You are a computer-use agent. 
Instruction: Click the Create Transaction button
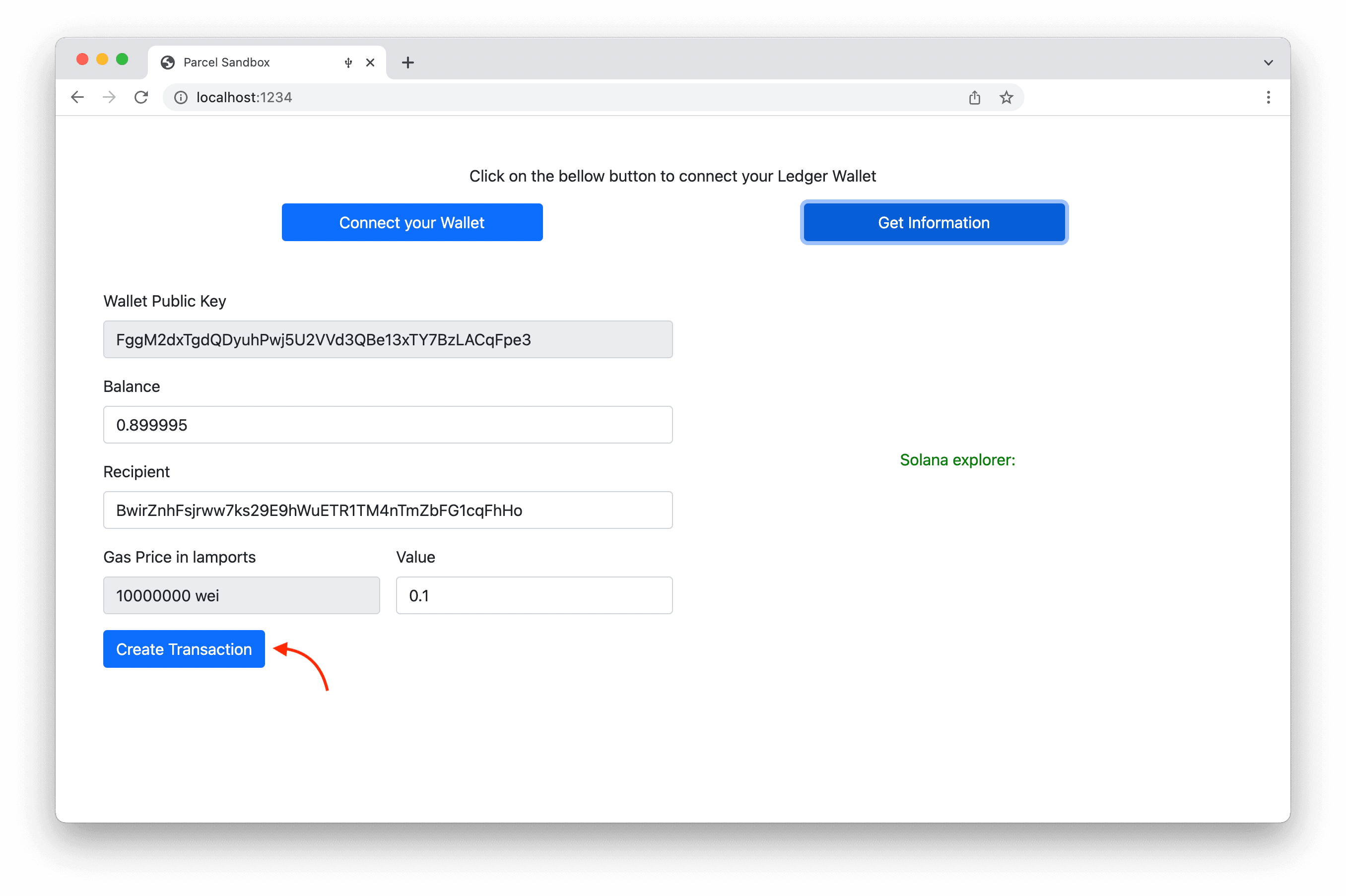click(x=184, y=649)
